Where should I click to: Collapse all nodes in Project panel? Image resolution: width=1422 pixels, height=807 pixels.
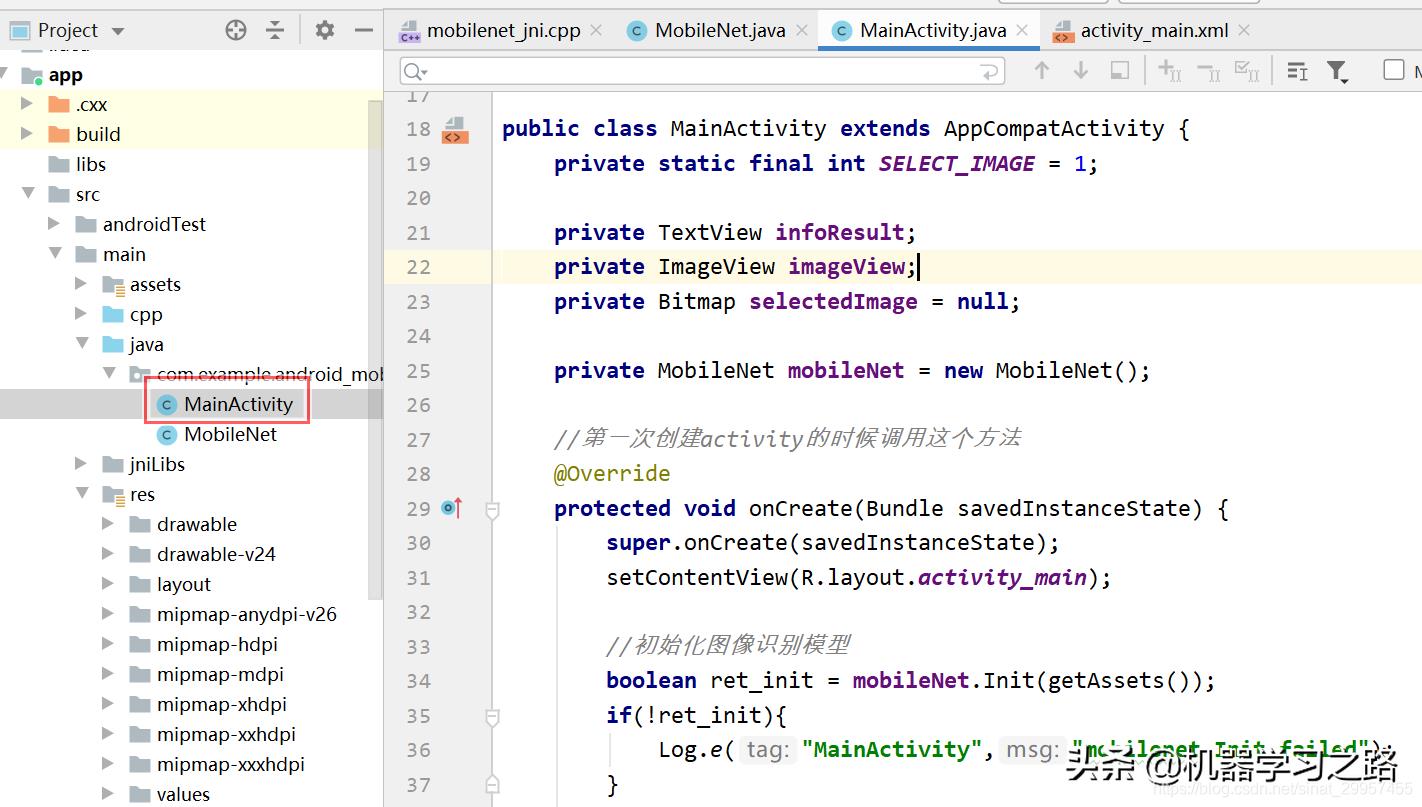[x=275, y=30]
